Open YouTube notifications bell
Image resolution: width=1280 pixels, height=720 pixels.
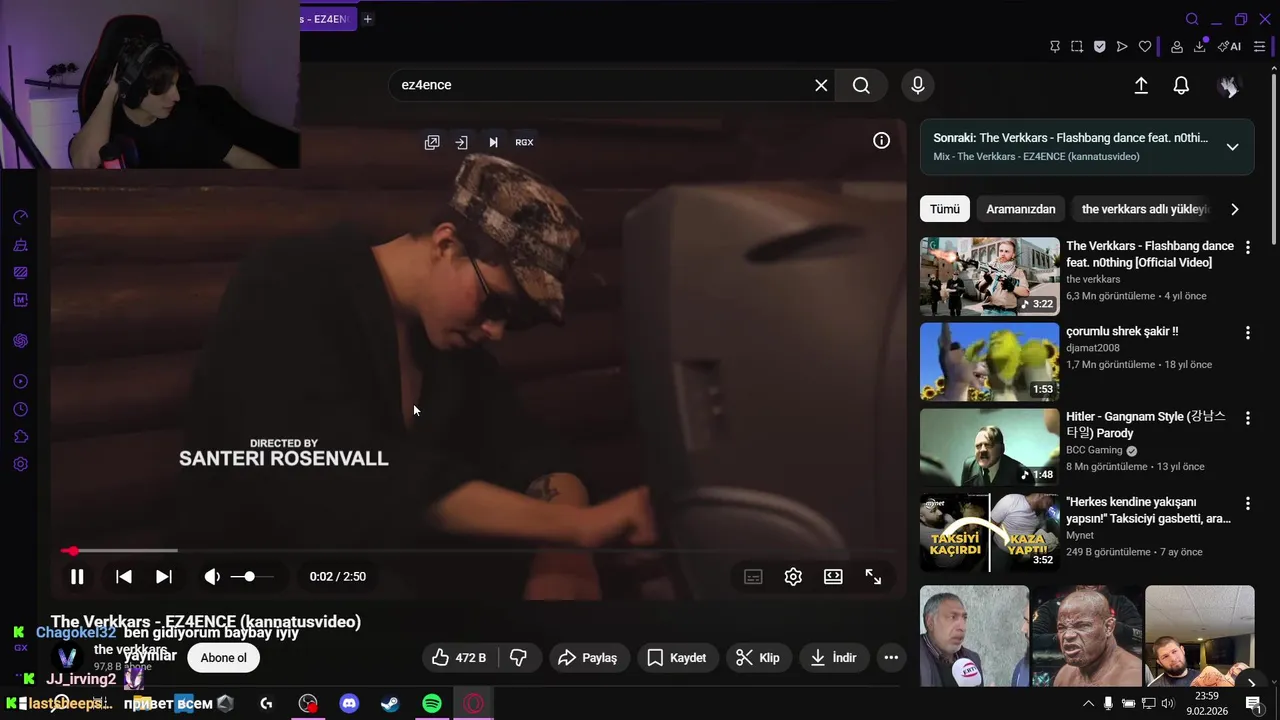click(x=1181, y=86)
